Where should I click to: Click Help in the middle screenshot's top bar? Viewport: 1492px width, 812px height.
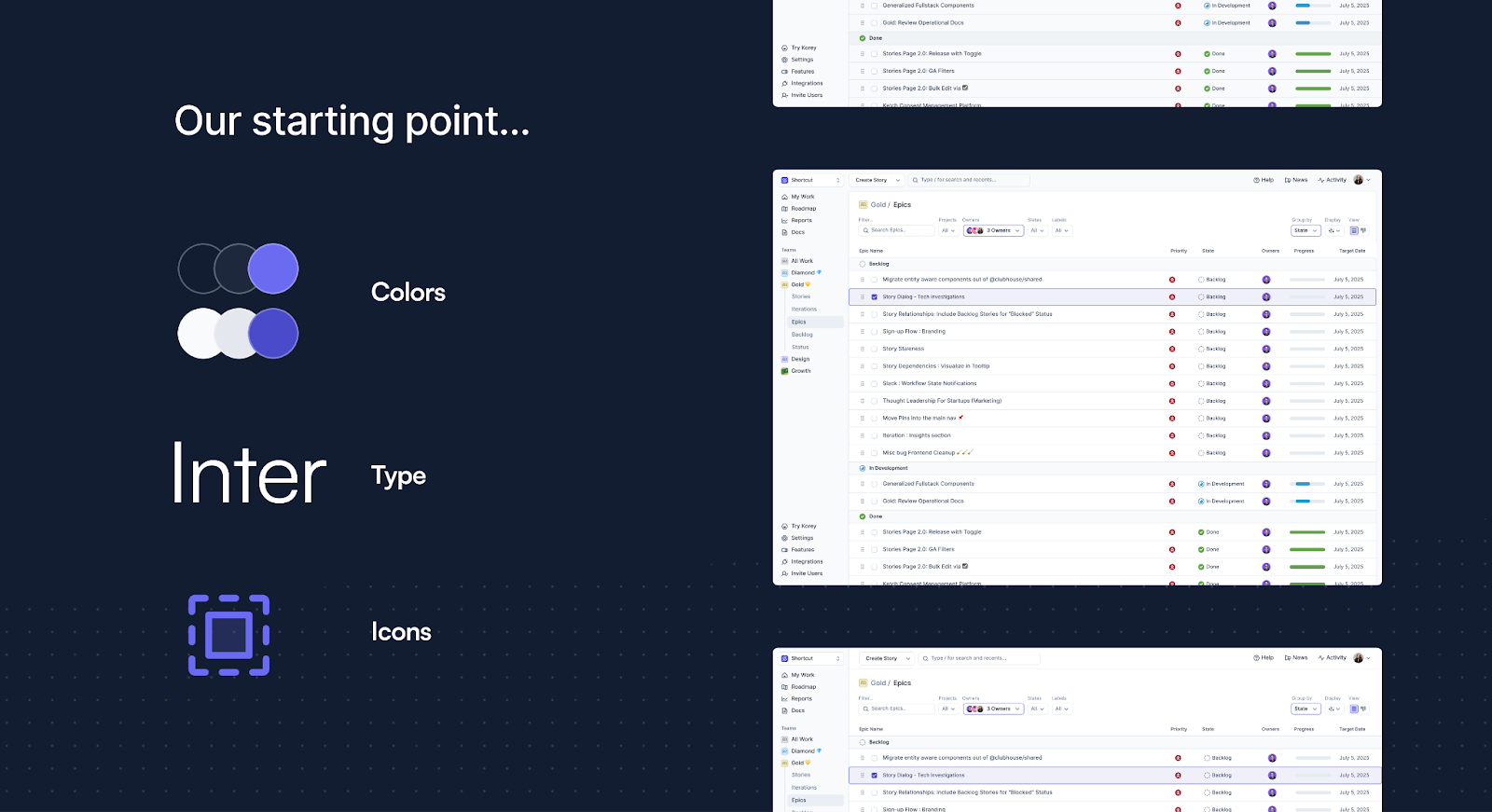tap(1264, 180)
